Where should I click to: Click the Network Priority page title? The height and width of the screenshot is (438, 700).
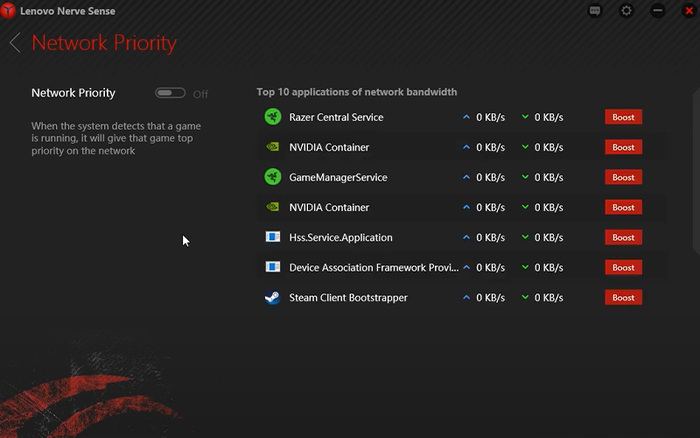(104, 43)
